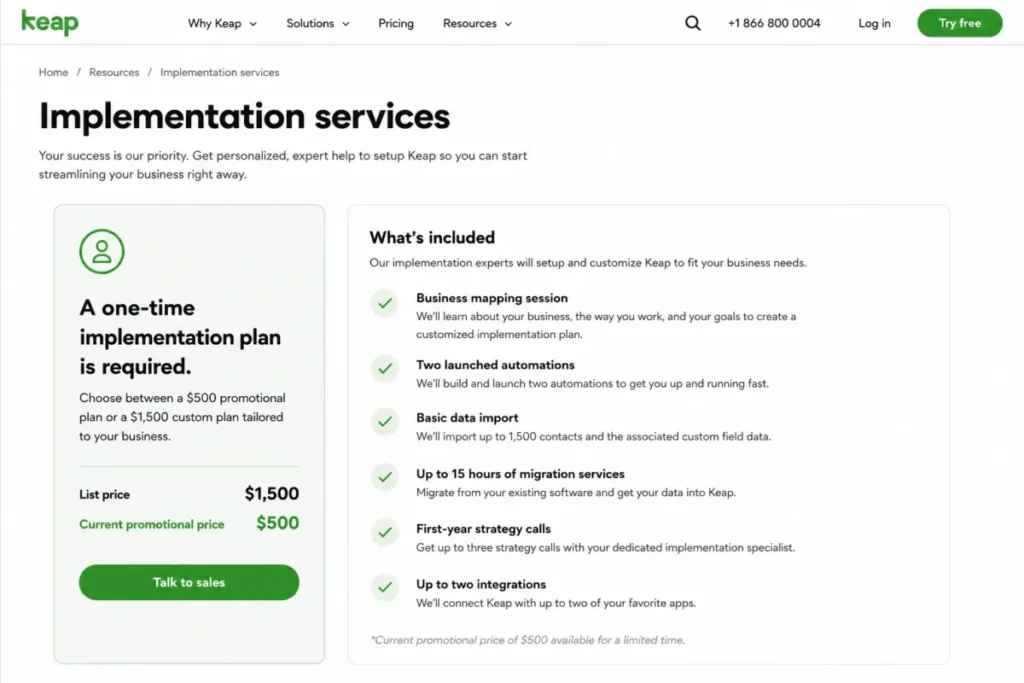1024x683 pixels.
Task: Click checkmark icon beside Two launched automations
Action: pos(385,369)
